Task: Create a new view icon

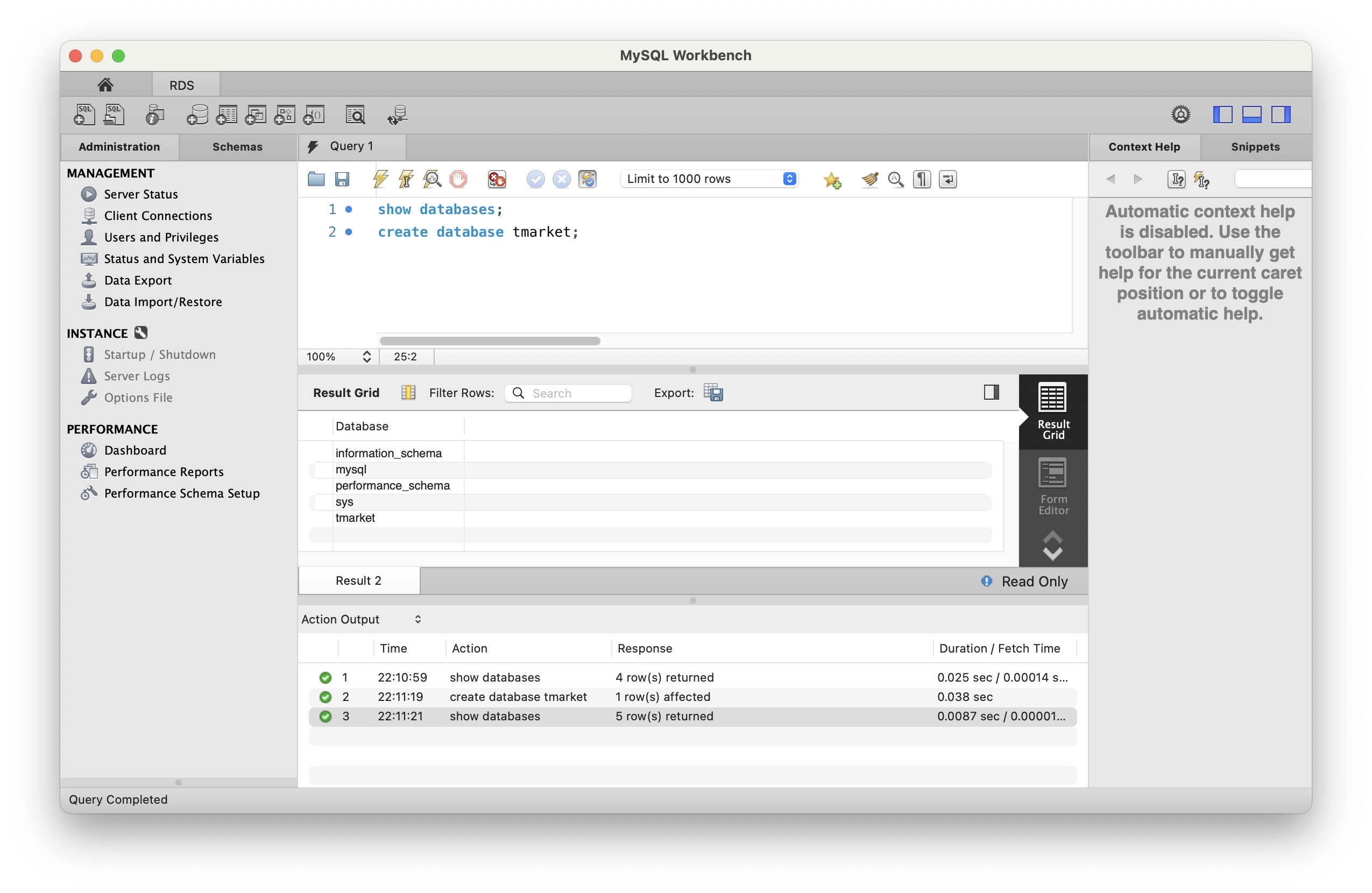Action: [256, 115]
